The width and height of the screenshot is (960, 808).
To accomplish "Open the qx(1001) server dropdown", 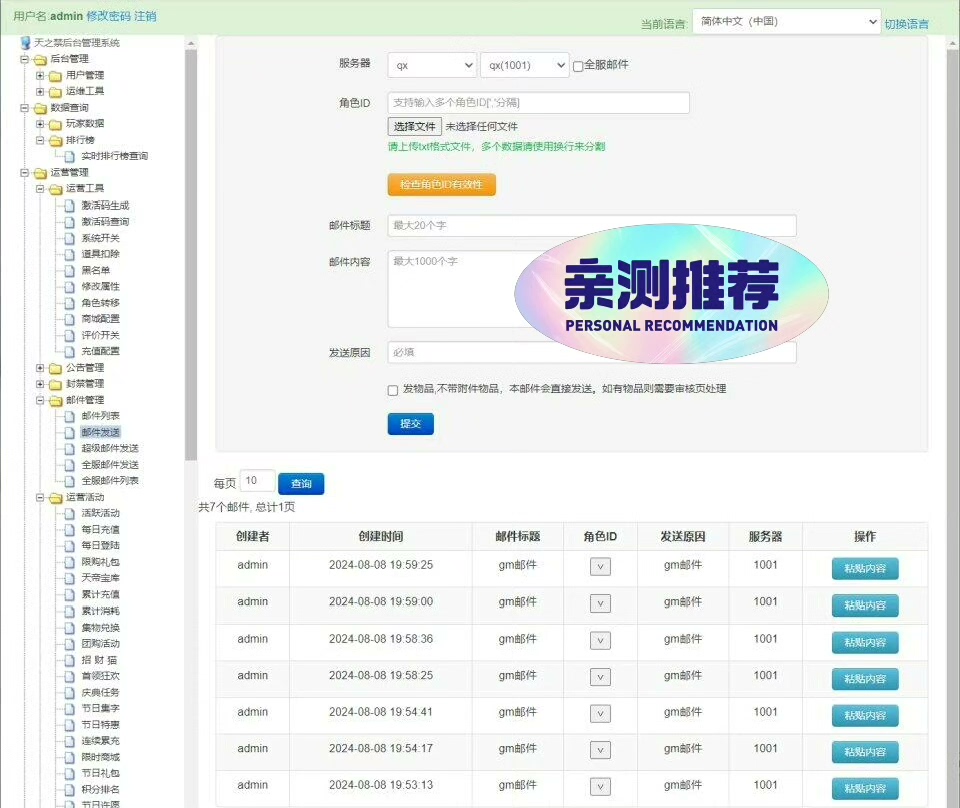I will 524,65.
